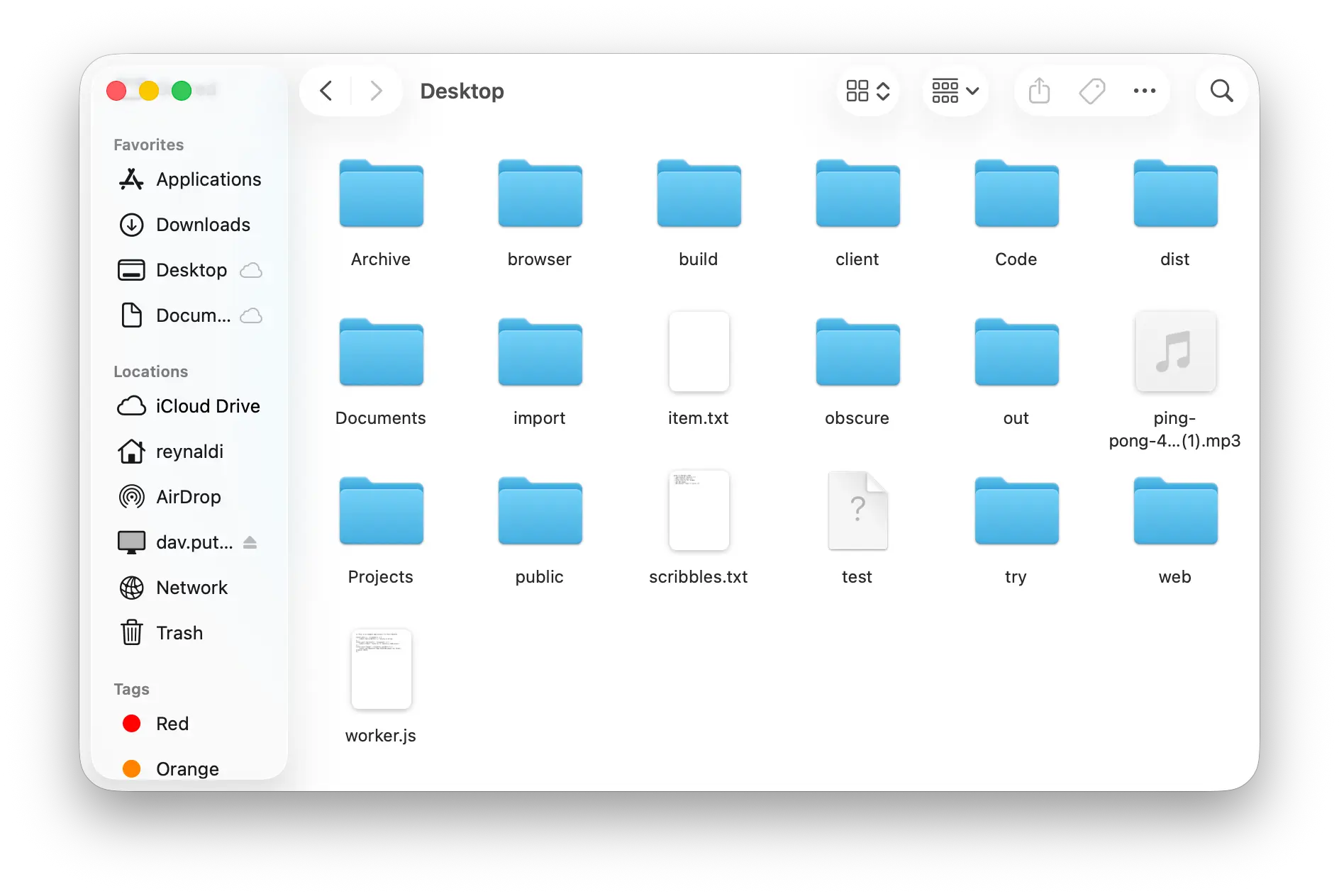Navigate back with the left arrow
1339x896 pixels.
(326, 91)
